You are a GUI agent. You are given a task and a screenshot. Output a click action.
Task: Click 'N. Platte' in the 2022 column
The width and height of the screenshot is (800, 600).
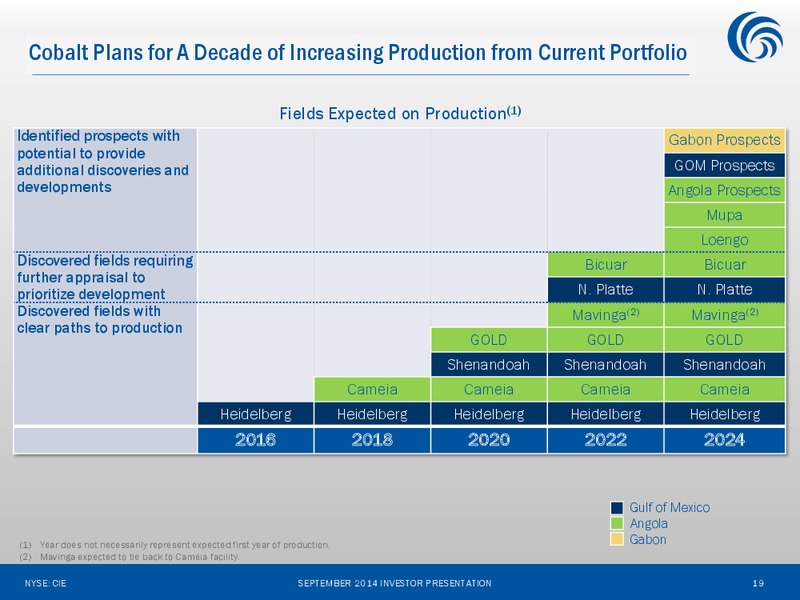(x=606, y=290)
